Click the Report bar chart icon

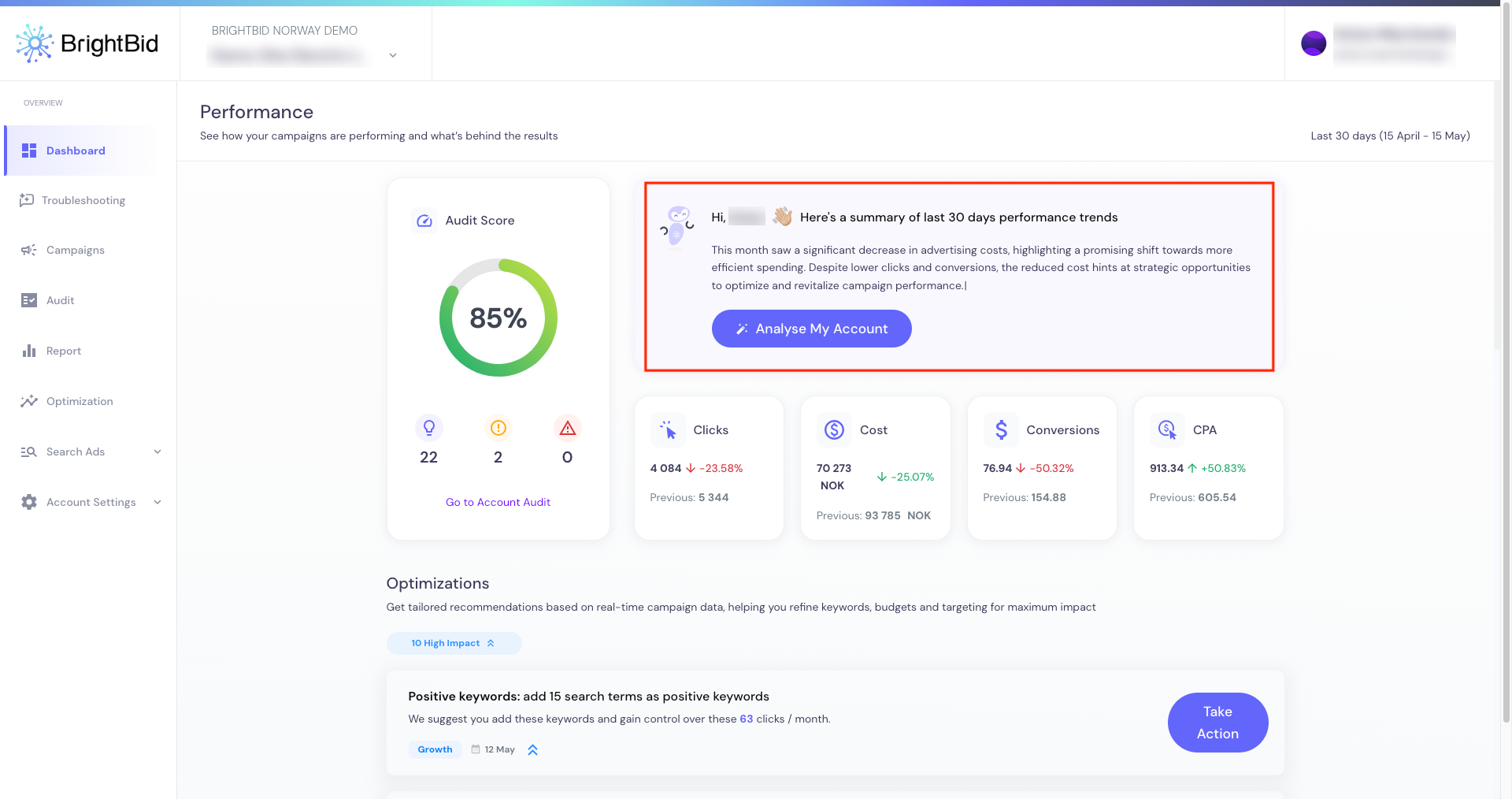(29, 351)
